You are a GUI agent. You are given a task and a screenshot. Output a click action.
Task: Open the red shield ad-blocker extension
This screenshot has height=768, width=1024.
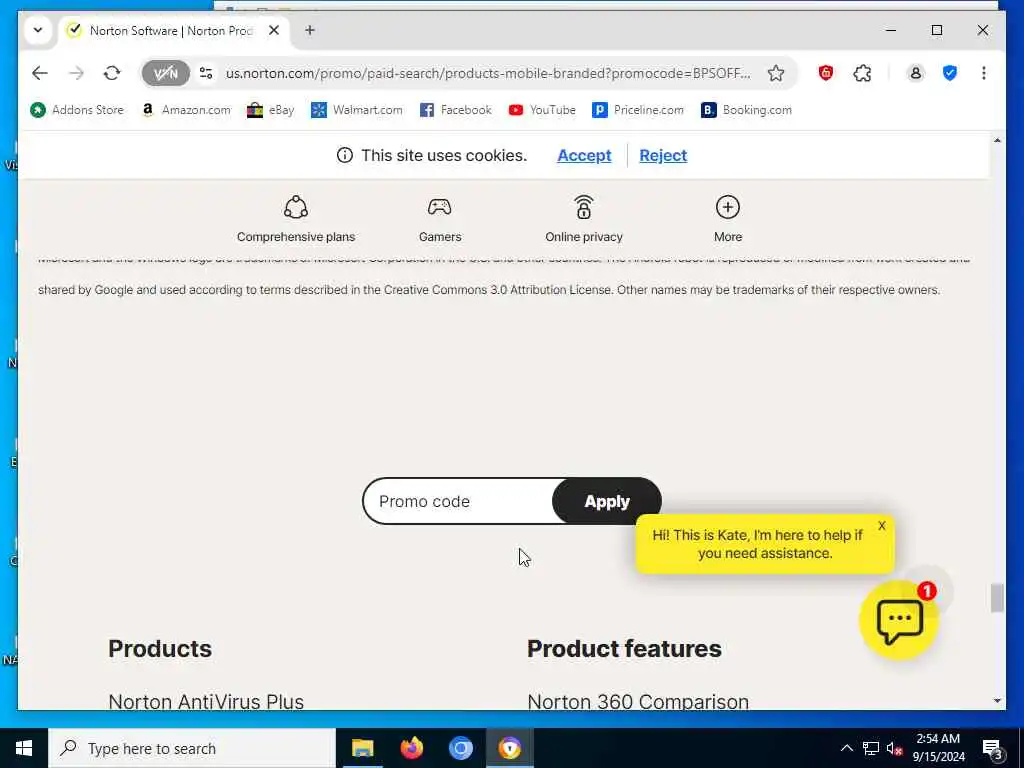826,73
